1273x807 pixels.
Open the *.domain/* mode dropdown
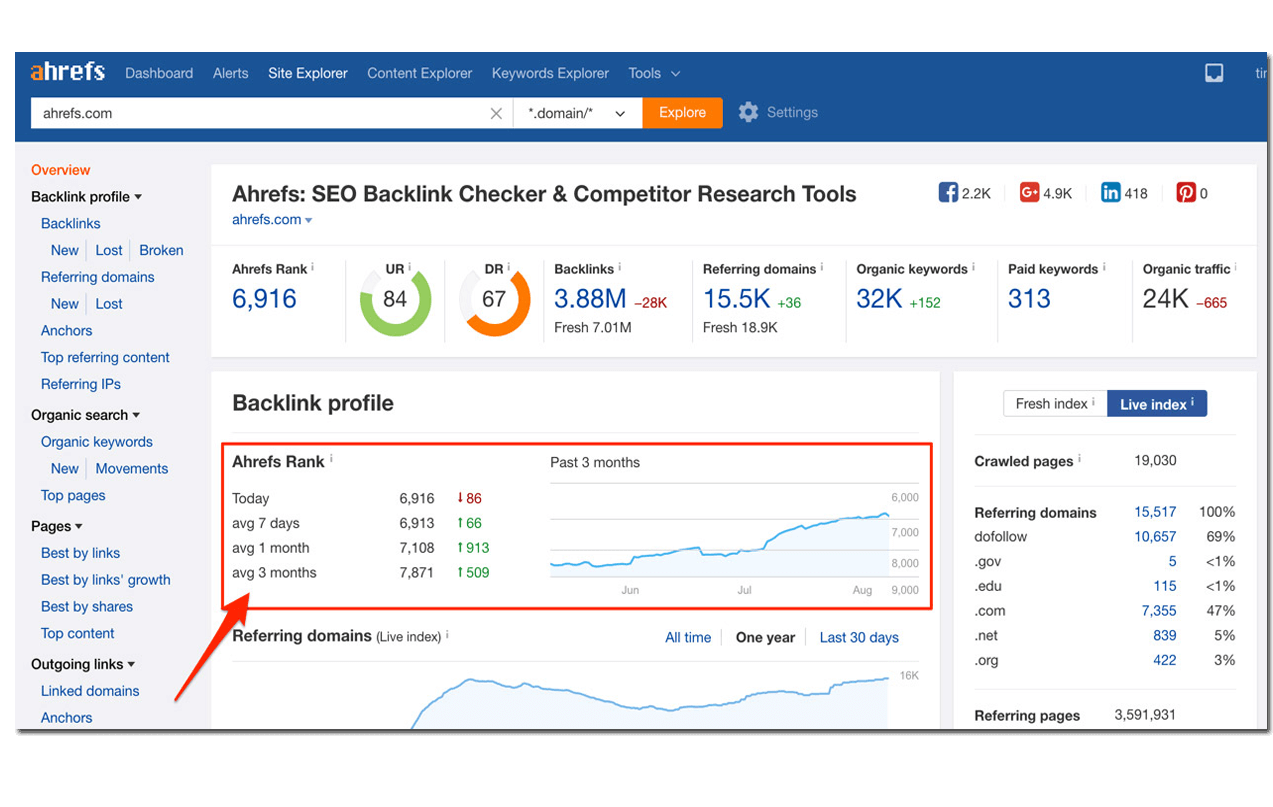(577, 113)
